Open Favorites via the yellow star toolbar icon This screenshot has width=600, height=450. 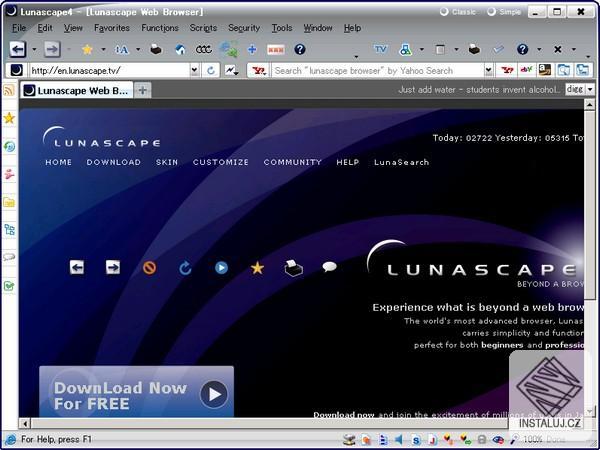tap(88, 49)
